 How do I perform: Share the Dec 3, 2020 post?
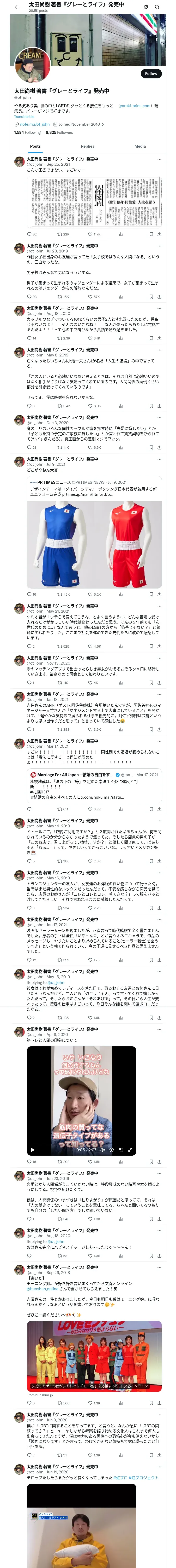click(159, 447)
